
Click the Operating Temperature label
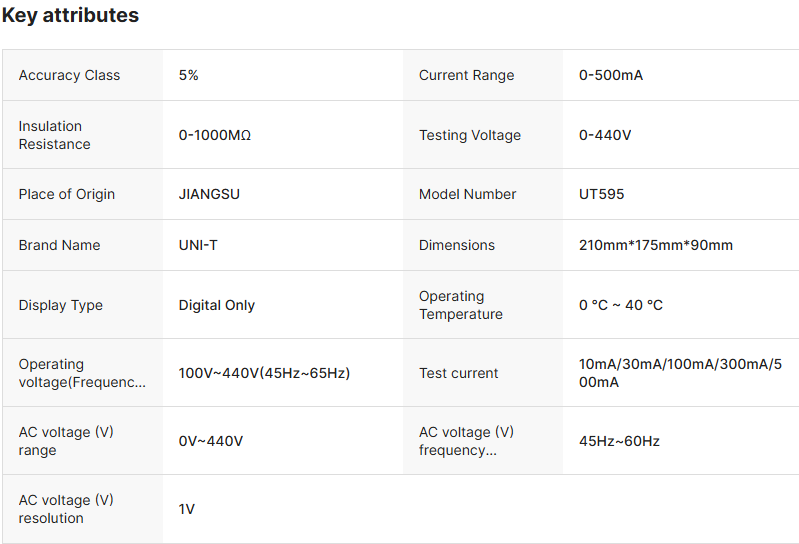pos(461,305)
